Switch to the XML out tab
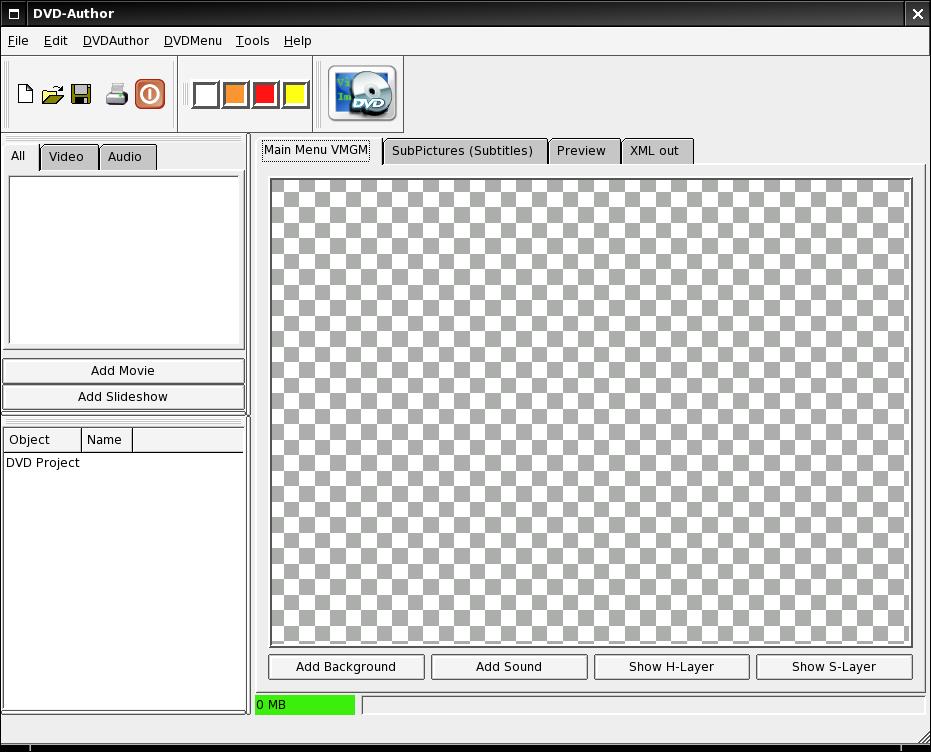 pyautogui.click(x=654, y=151)
